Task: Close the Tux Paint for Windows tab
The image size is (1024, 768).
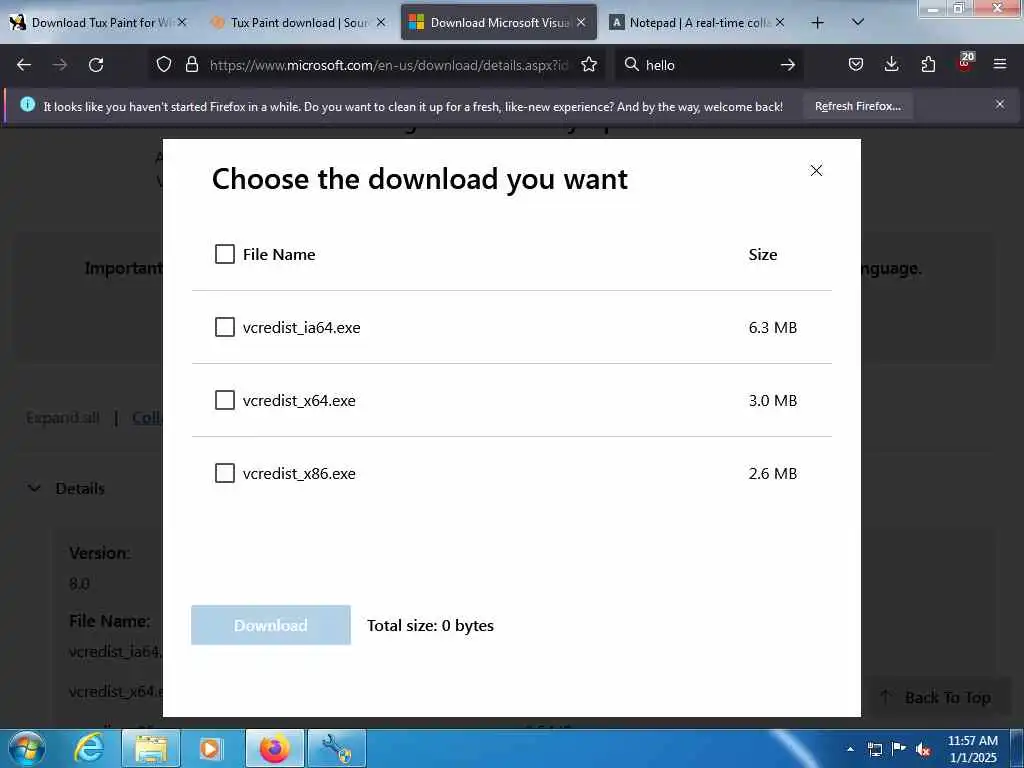Action: click(x=182, y=22)
